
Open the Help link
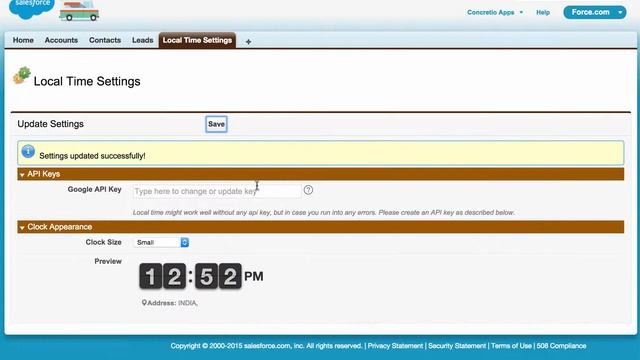543,12
